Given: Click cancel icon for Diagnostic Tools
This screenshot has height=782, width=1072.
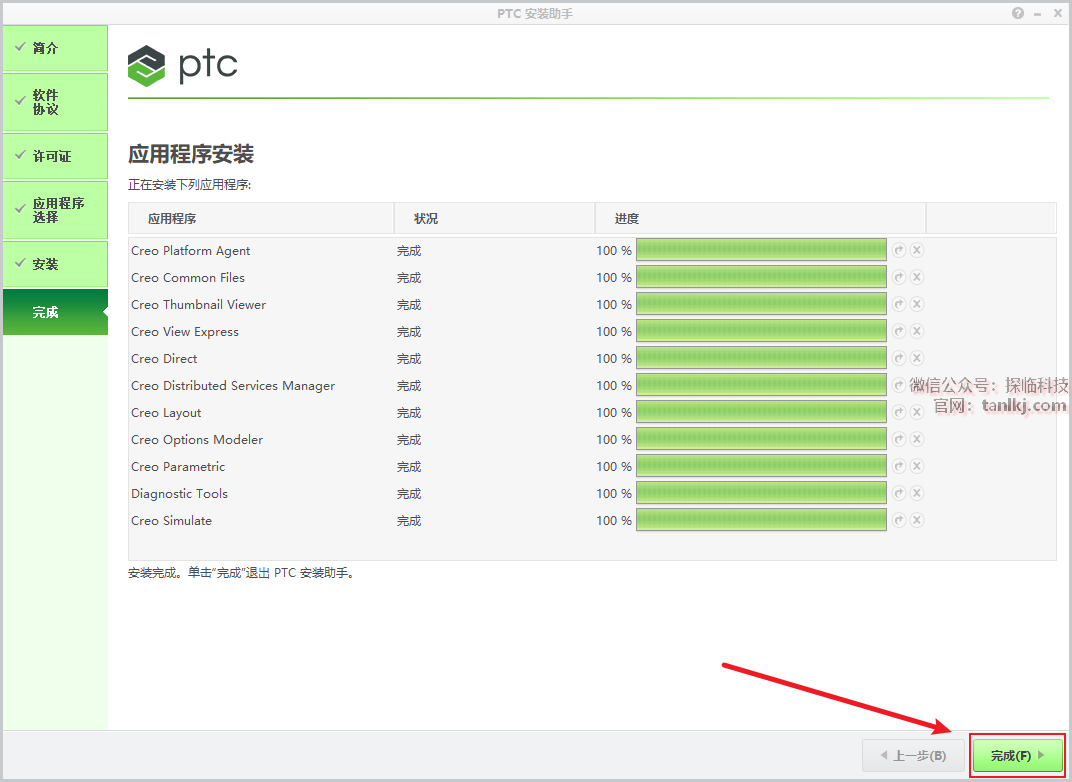Looking at the screenshot, I should click(917, 493).
